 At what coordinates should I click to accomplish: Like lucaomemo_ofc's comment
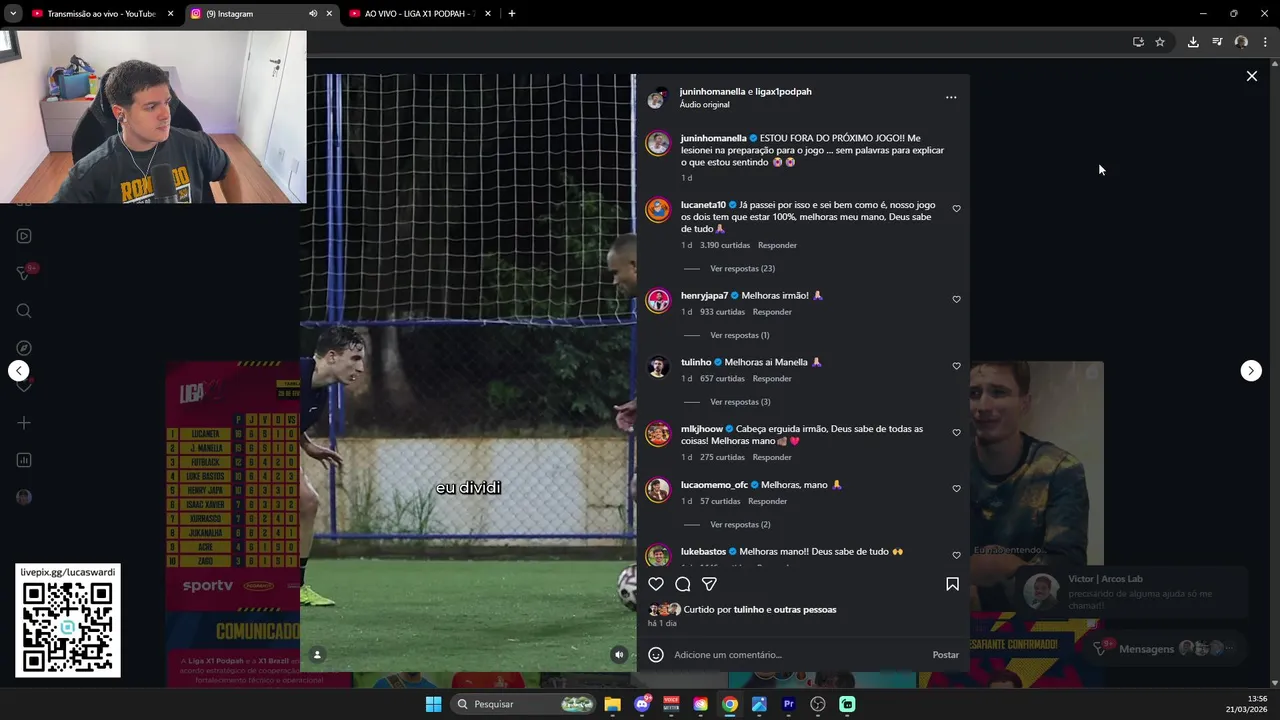956,489
